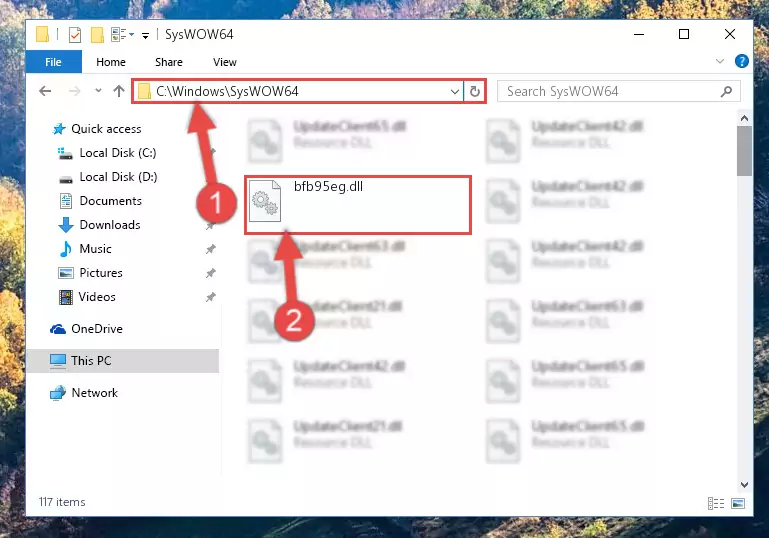Open the Customize Quick Access Toolbar arrow

tap(145, 35)
